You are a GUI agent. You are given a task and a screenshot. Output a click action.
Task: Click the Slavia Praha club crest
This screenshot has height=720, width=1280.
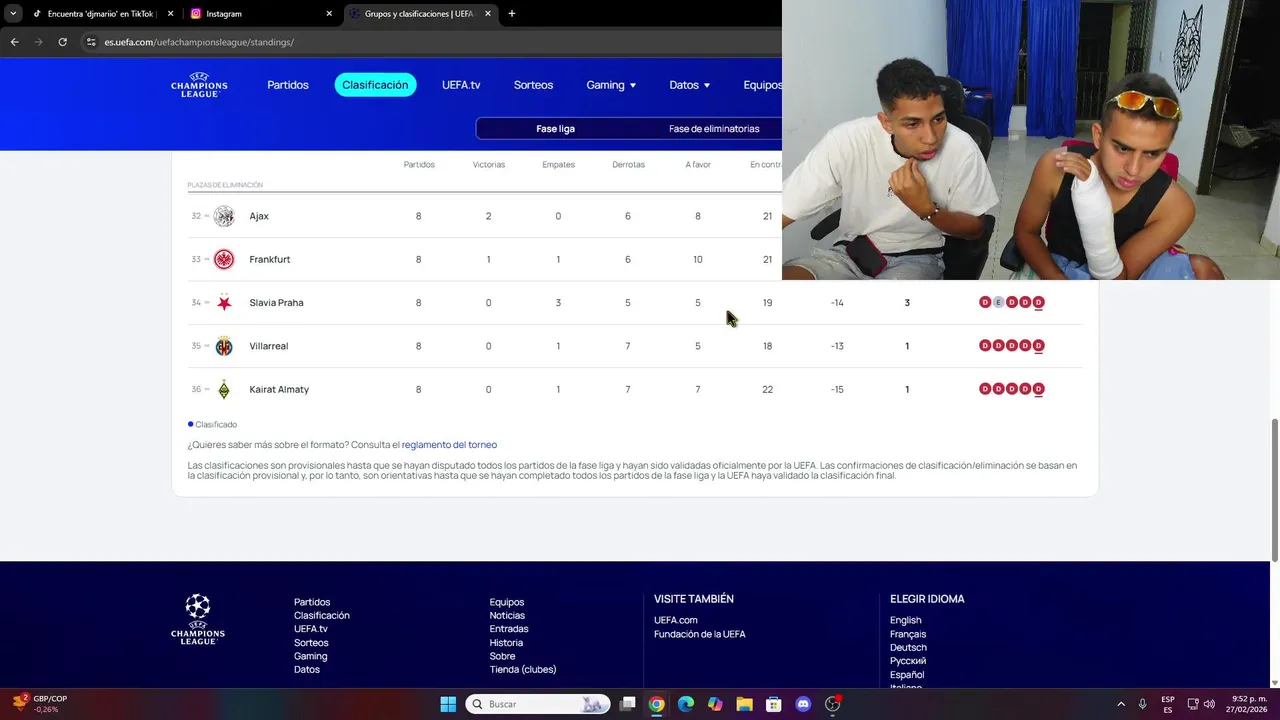pyautogui.click(x=224, y=302)
